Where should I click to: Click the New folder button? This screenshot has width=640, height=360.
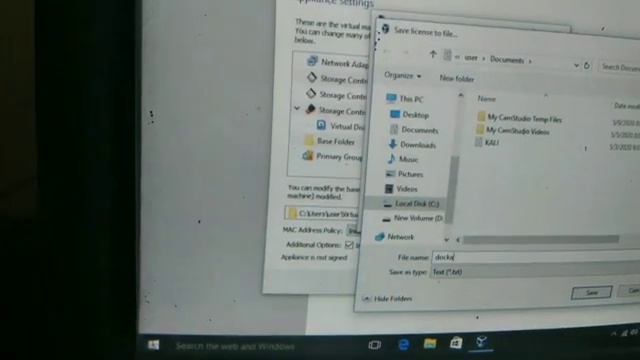click(x=457, y=78)
